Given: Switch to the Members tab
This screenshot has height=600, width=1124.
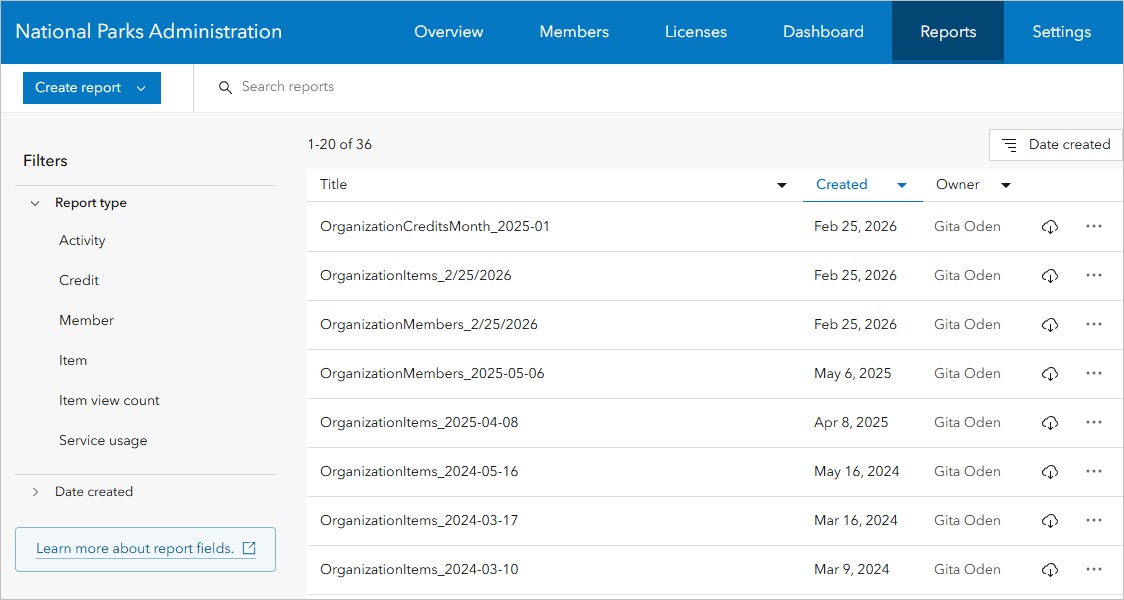Looking at the screenshot, I should (x=574, y=32).
